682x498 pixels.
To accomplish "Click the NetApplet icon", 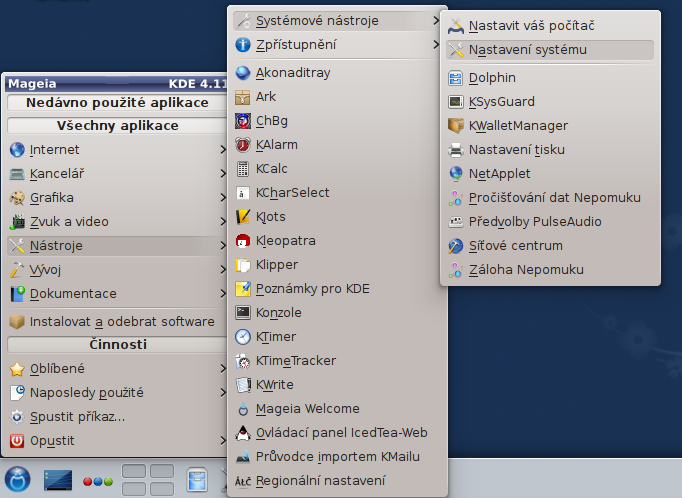I will click(x=455, y=174).
